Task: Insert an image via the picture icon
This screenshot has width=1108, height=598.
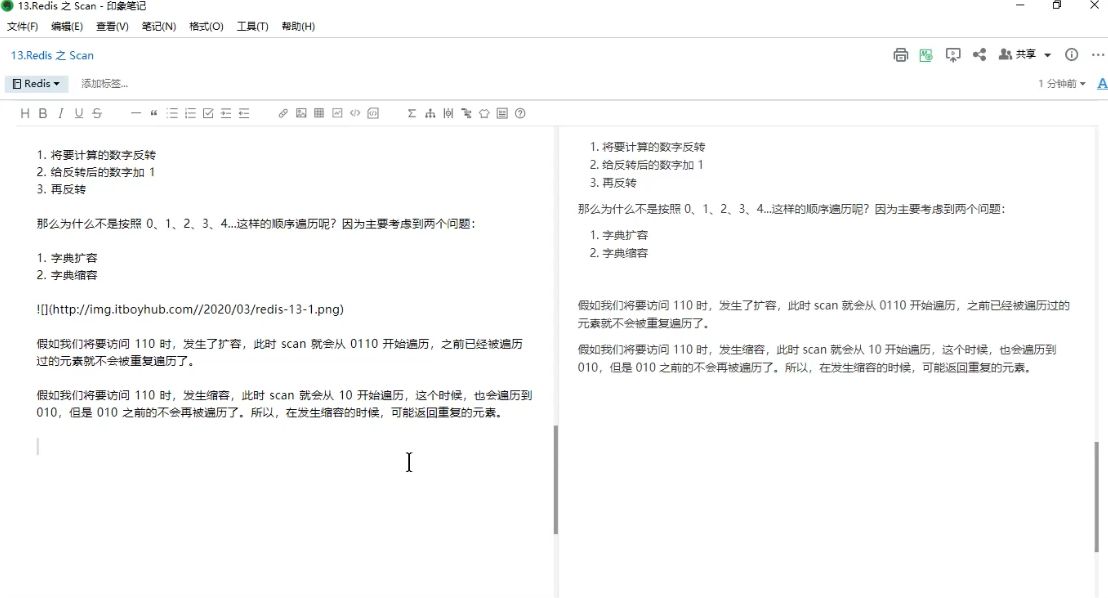Action: tap(301, 113)
